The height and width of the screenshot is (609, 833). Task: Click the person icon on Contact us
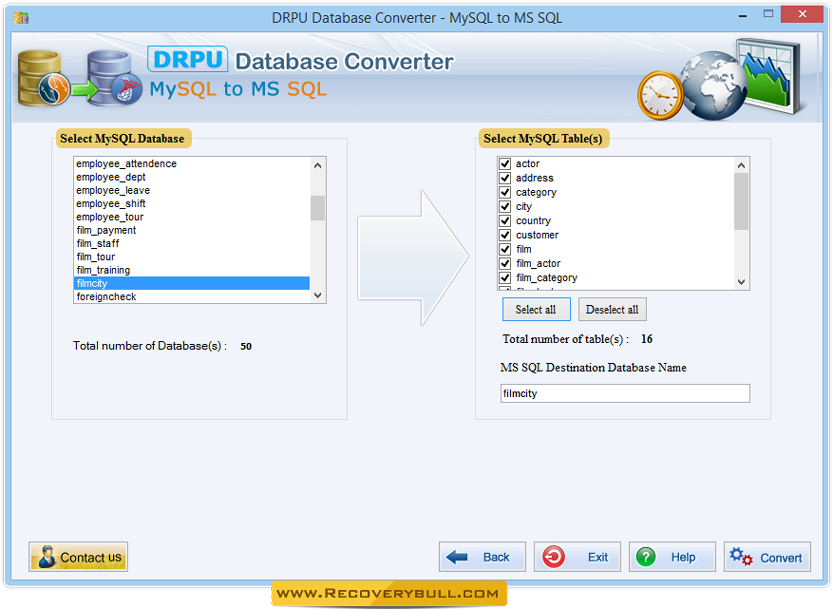pos(47,556)
